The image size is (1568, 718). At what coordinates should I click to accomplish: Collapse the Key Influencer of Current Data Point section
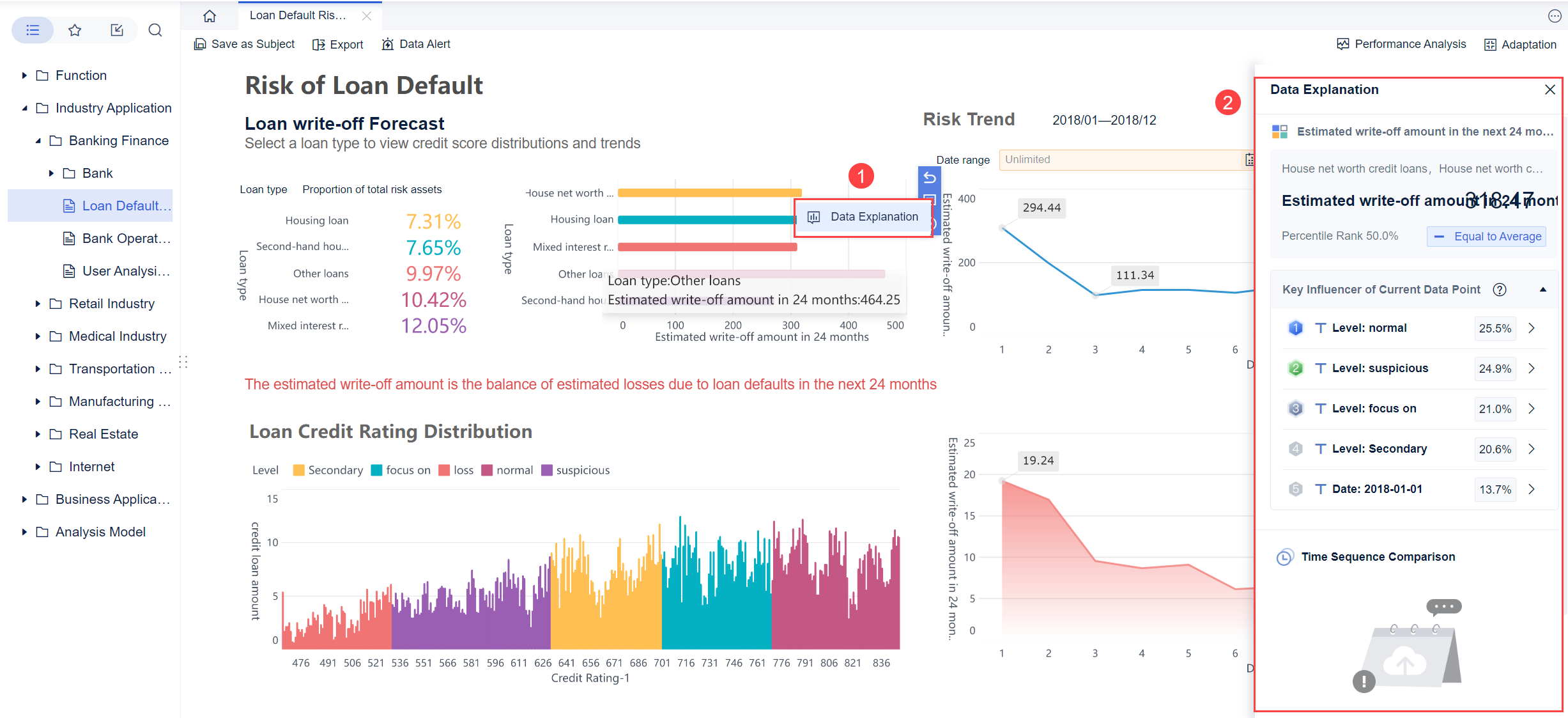point(1543,289)
